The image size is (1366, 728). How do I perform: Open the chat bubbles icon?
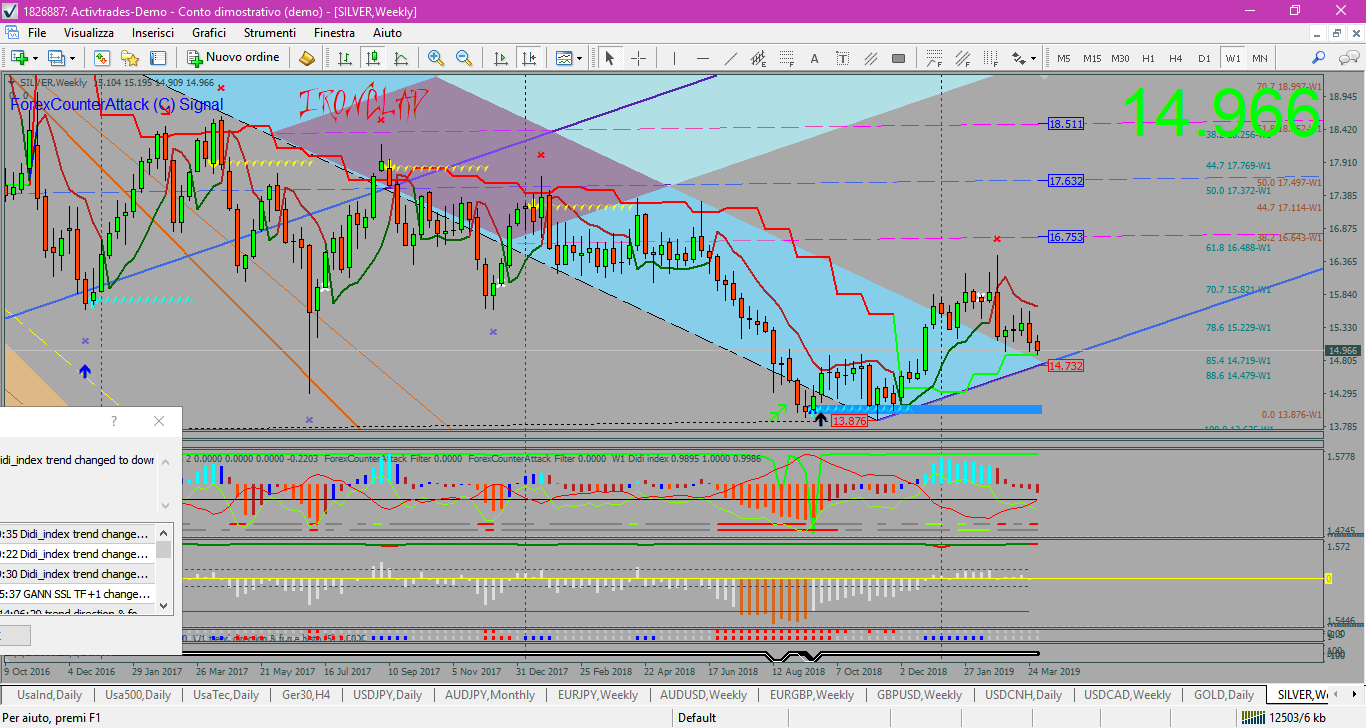pyautogui.click(x=1348, y=58)
